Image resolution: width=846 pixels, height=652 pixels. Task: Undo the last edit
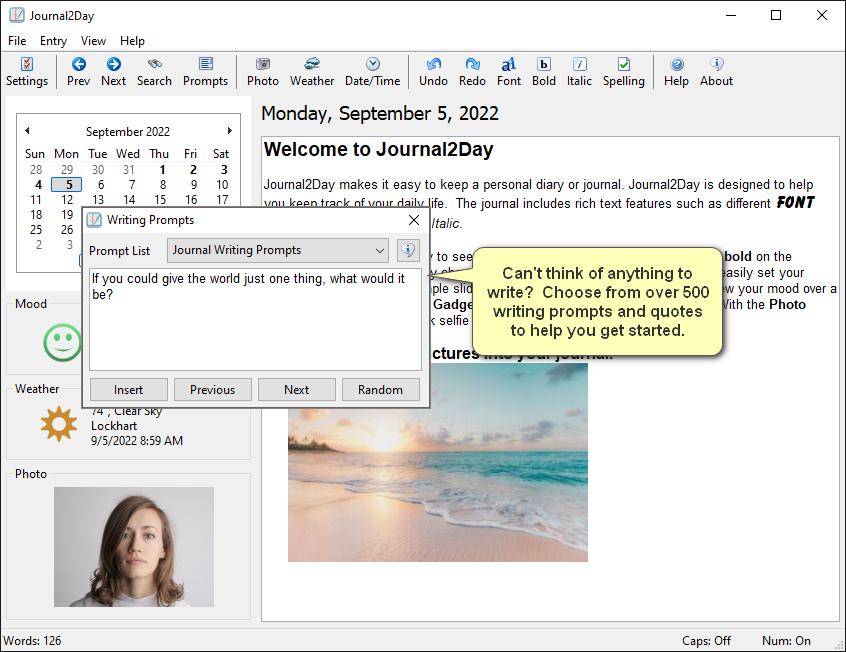click(x=433, y=72)
